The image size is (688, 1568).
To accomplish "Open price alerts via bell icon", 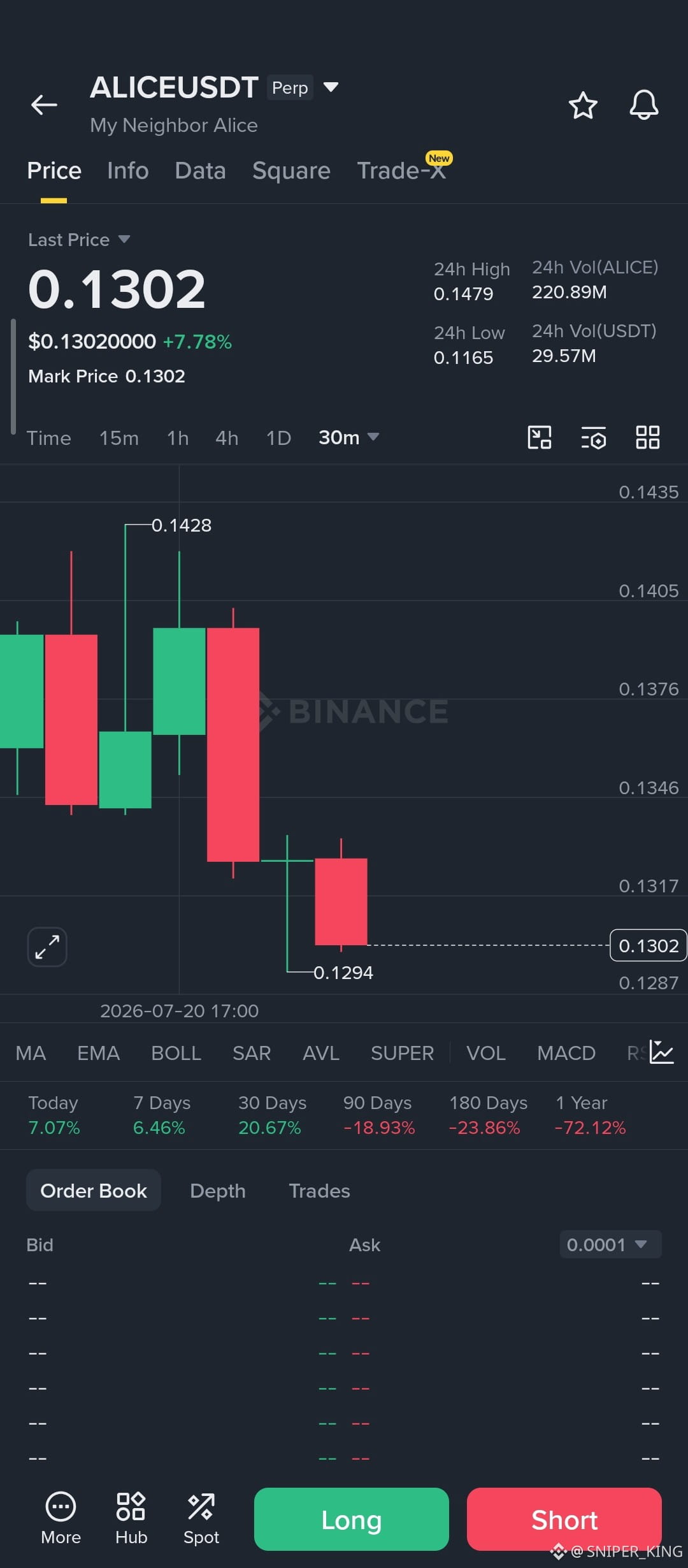I will [644, 105].
